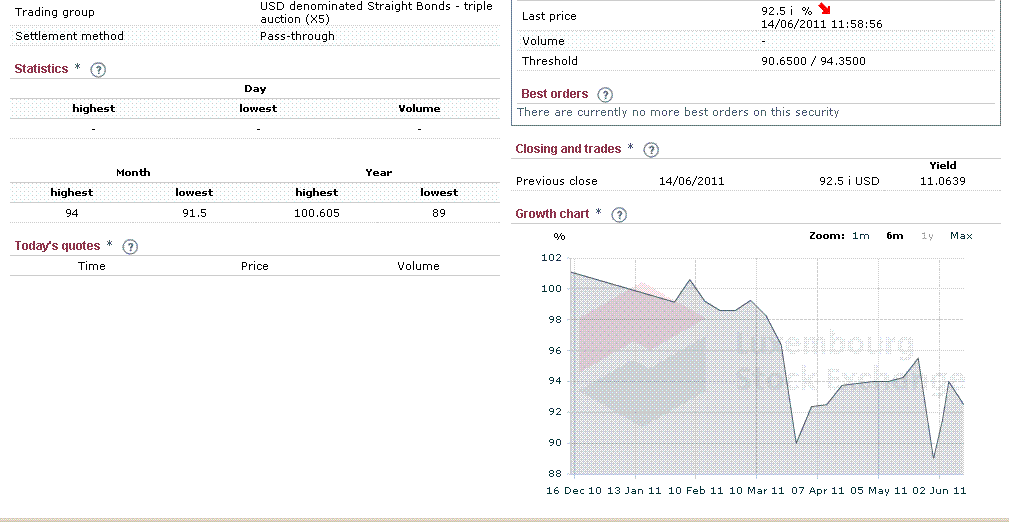
Task: Select the Best orders heading
Action: (554, 94)
